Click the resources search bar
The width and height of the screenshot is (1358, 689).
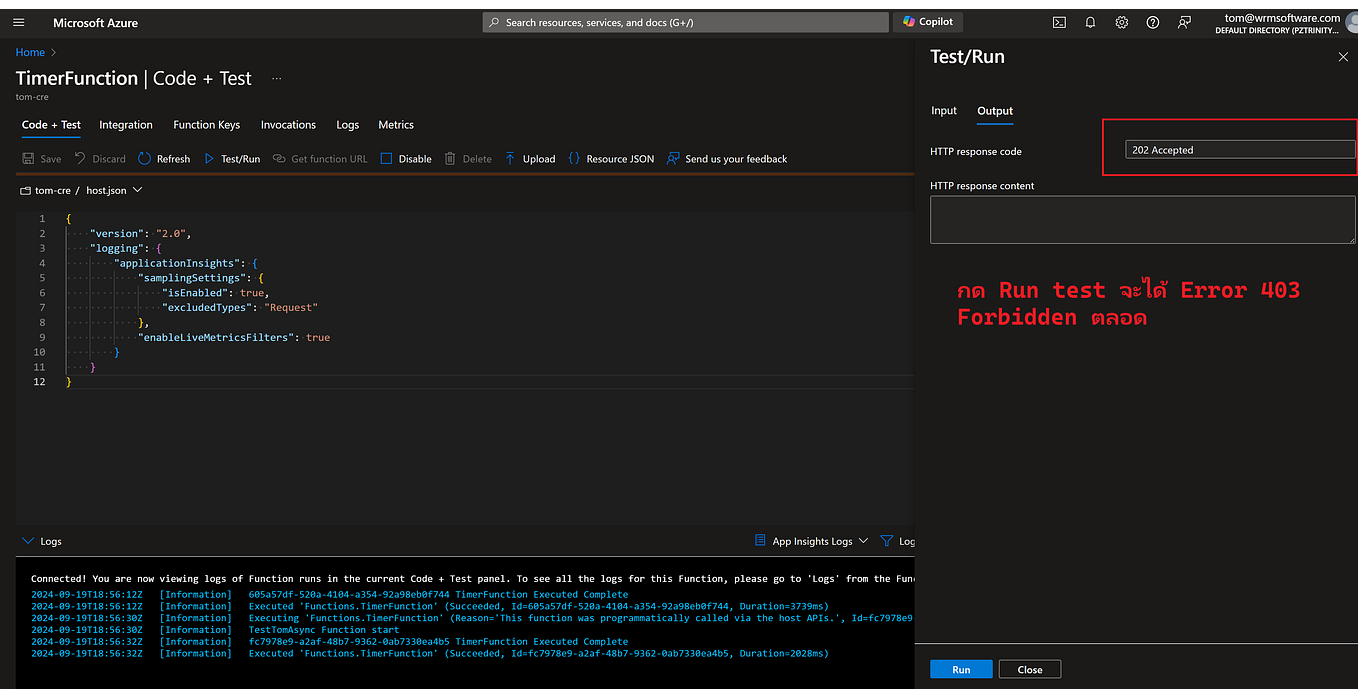(685, 22)
